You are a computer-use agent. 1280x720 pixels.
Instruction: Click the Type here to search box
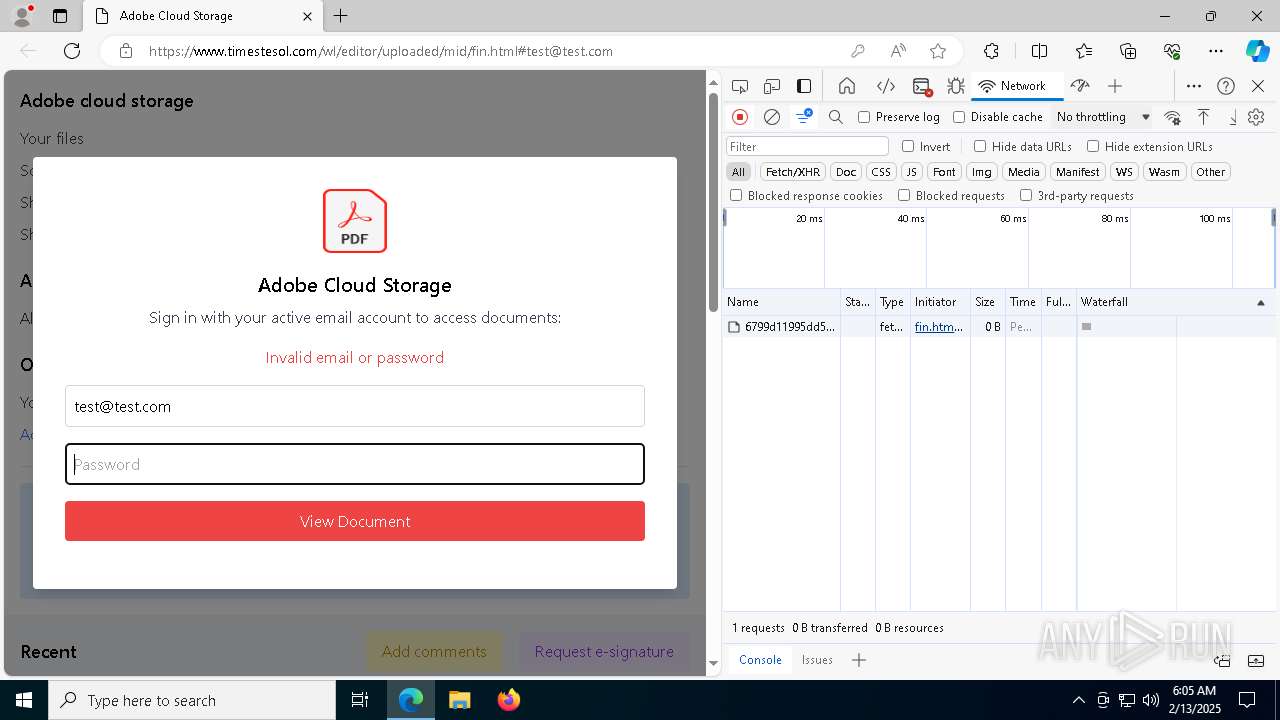[192, 700]
